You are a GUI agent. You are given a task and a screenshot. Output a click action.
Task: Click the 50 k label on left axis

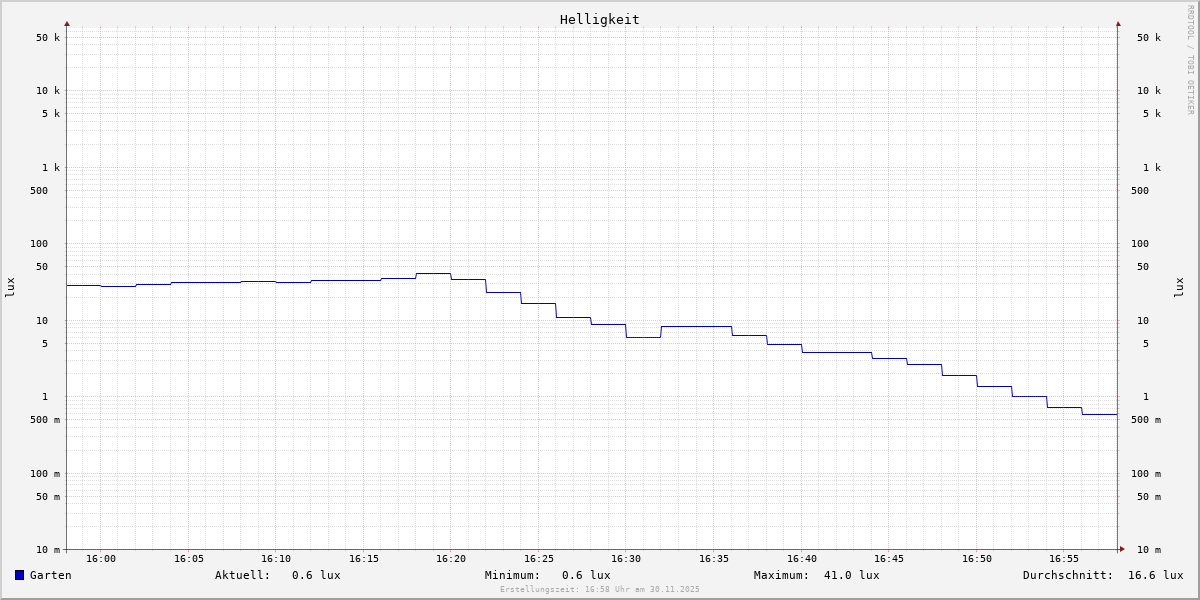[48, 38]
